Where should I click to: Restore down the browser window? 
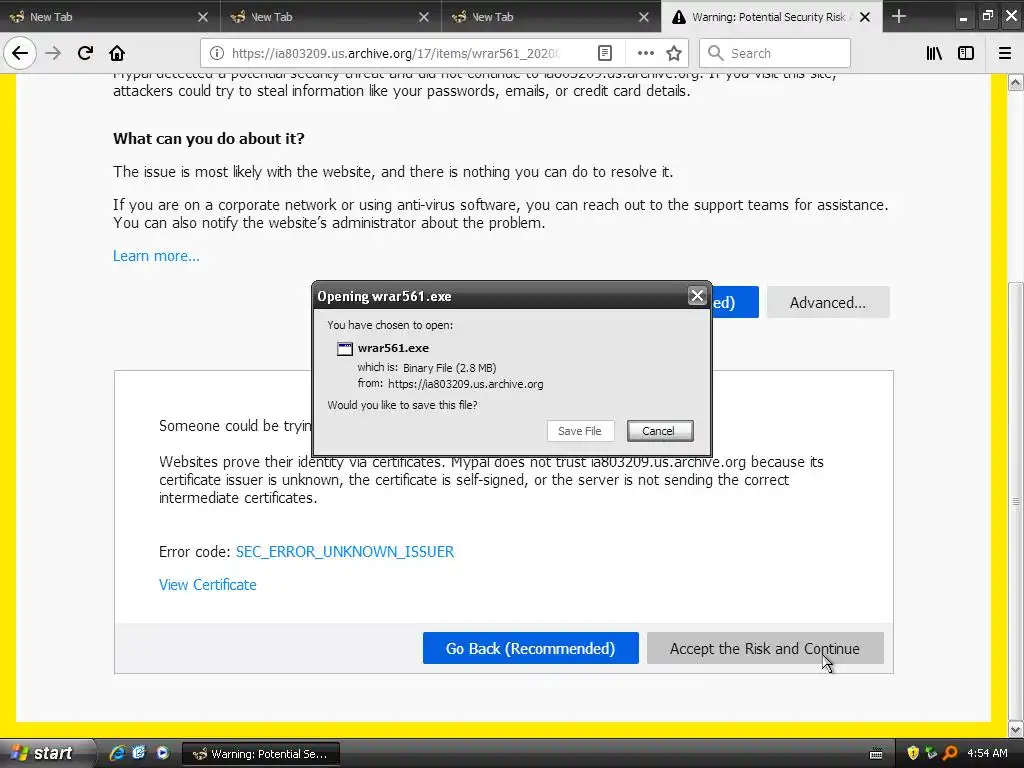point(987,16)
